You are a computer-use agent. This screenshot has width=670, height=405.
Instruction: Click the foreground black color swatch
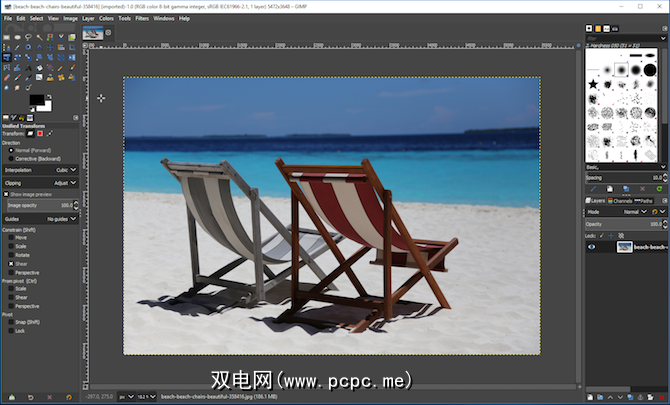37,101
